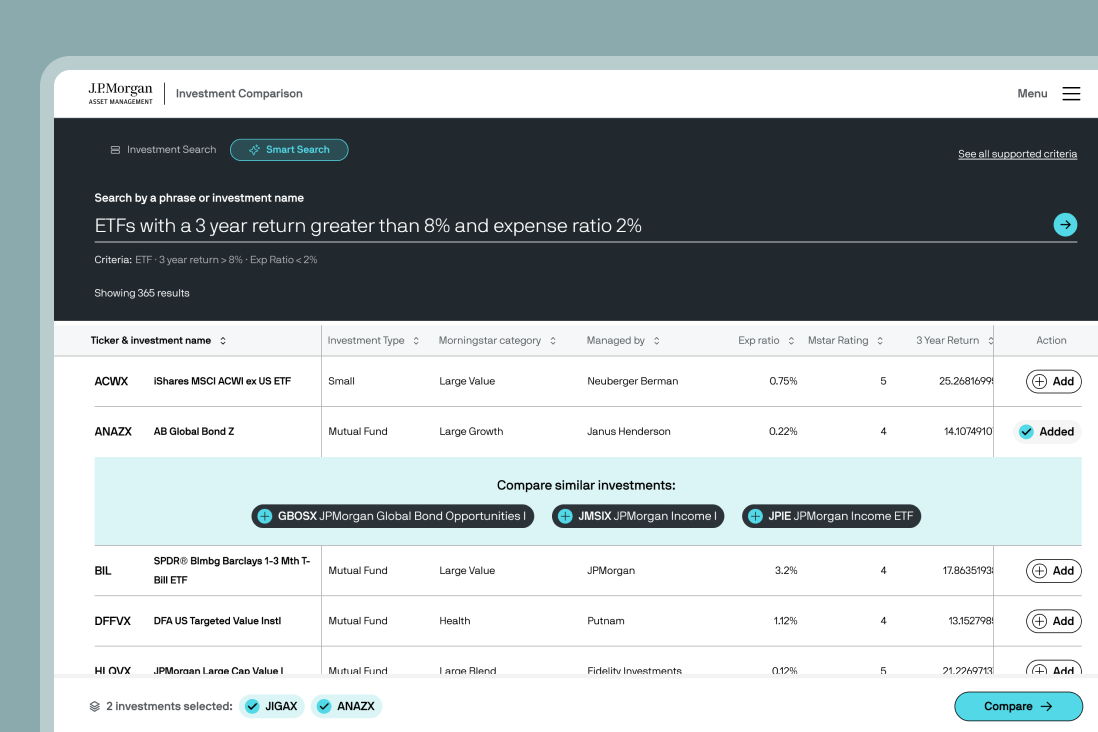The width and height of the screenshot is (1098, 732).
Task: Click Showing 365 results text
Action: click(142, 293)
